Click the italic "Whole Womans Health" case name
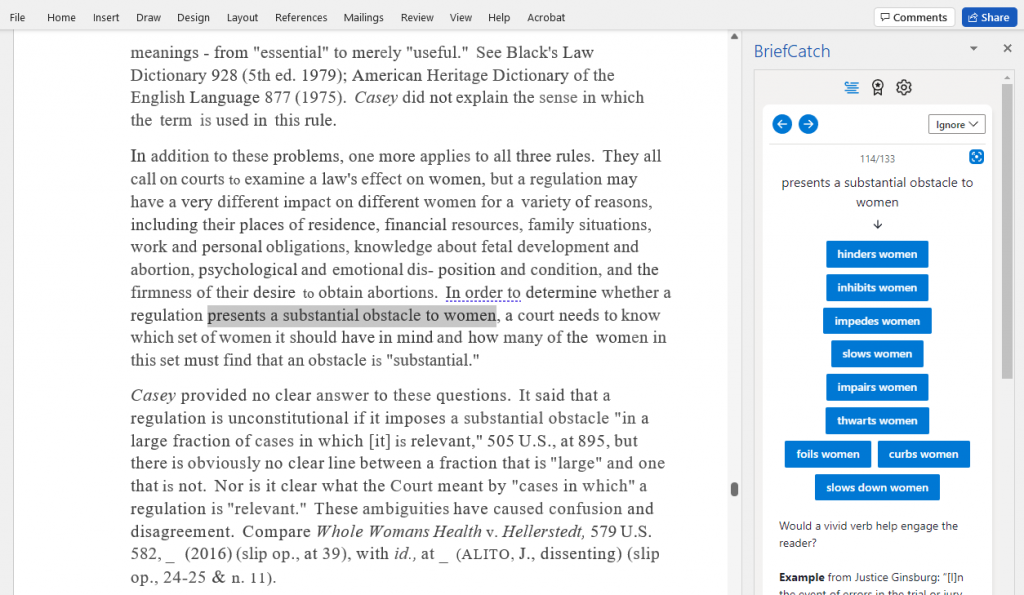 pyautogui.click(x=398, y=532)
